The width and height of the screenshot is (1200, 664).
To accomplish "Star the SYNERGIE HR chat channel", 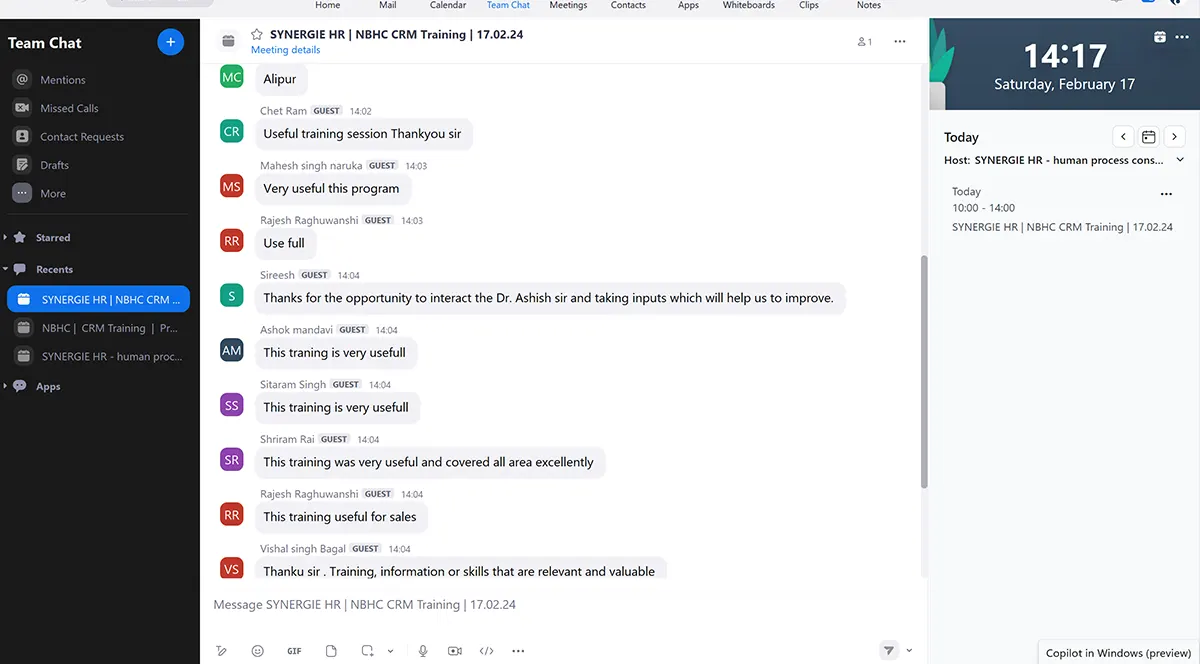I will point(257,35).
